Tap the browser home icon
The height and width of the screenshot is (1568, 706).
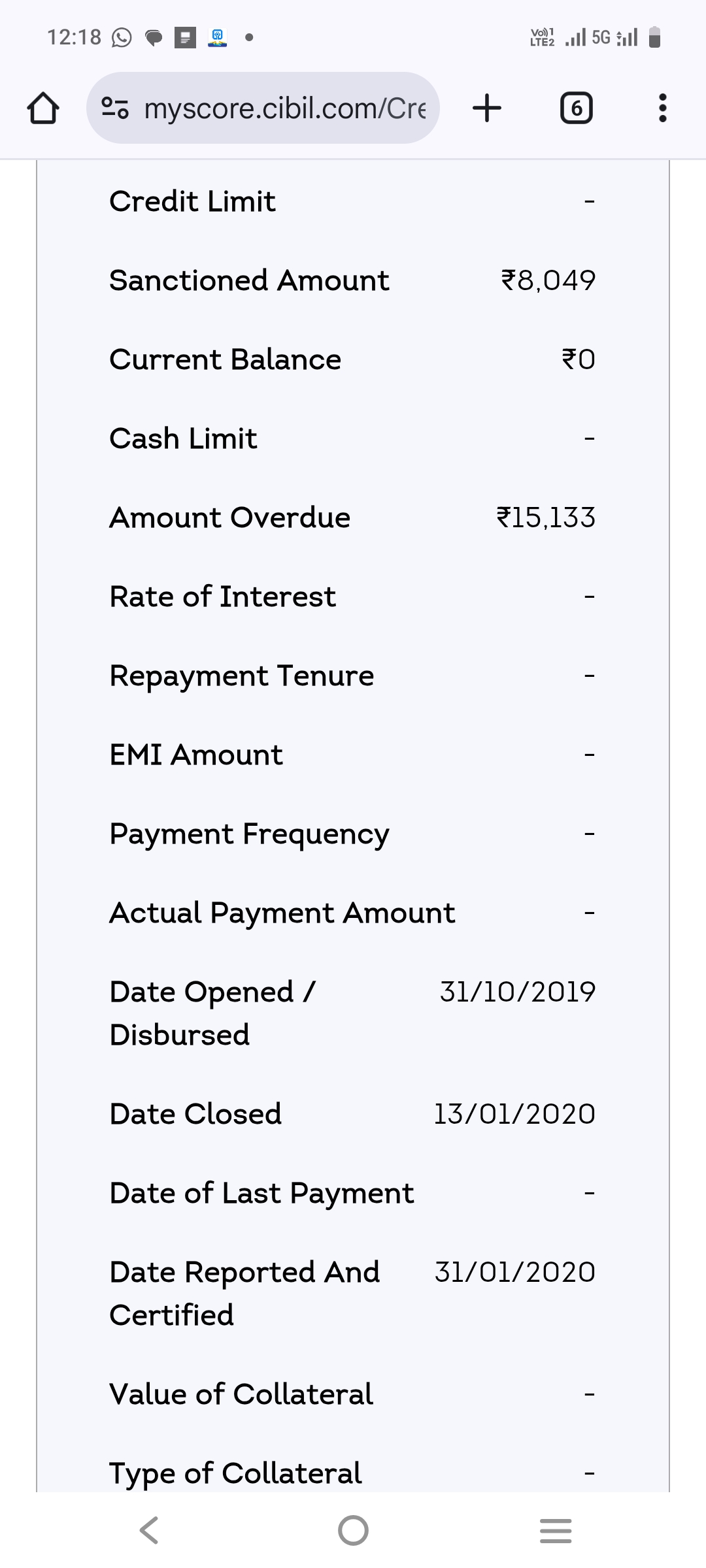click(x=43, y=108)
